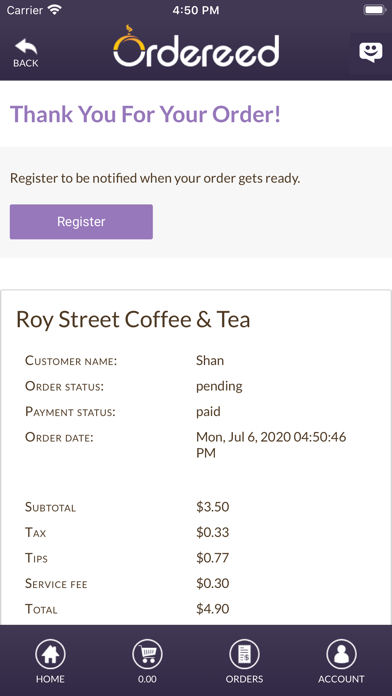Tap the Tips amount $0.77
392x696 pixels.
213,558
